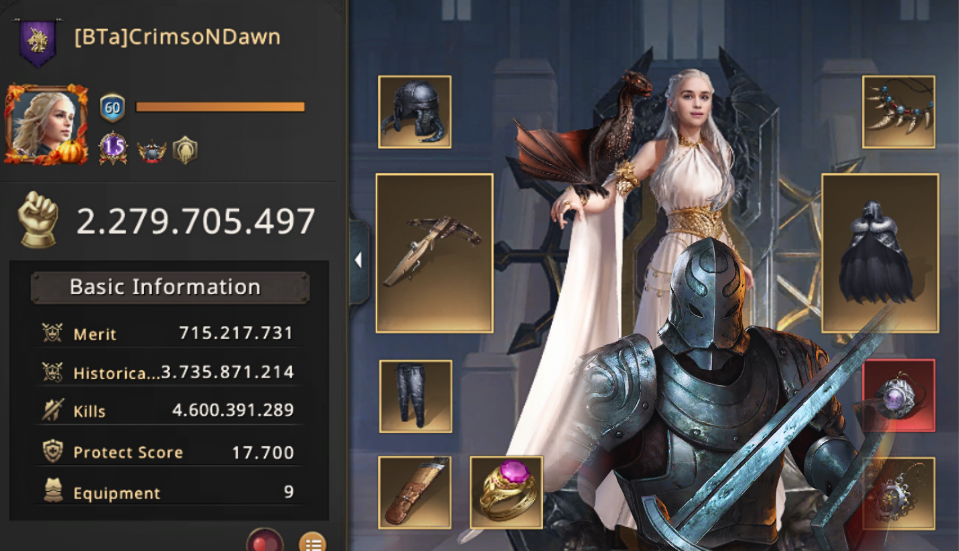This screenshot has width=959, height=551.
Task: Click the purple alliance banner emblem
Action: [37, 42]
